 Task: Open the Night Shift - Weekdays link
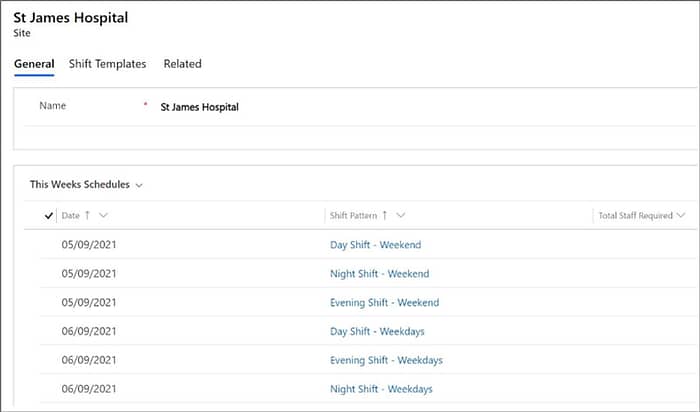(381, 389)
